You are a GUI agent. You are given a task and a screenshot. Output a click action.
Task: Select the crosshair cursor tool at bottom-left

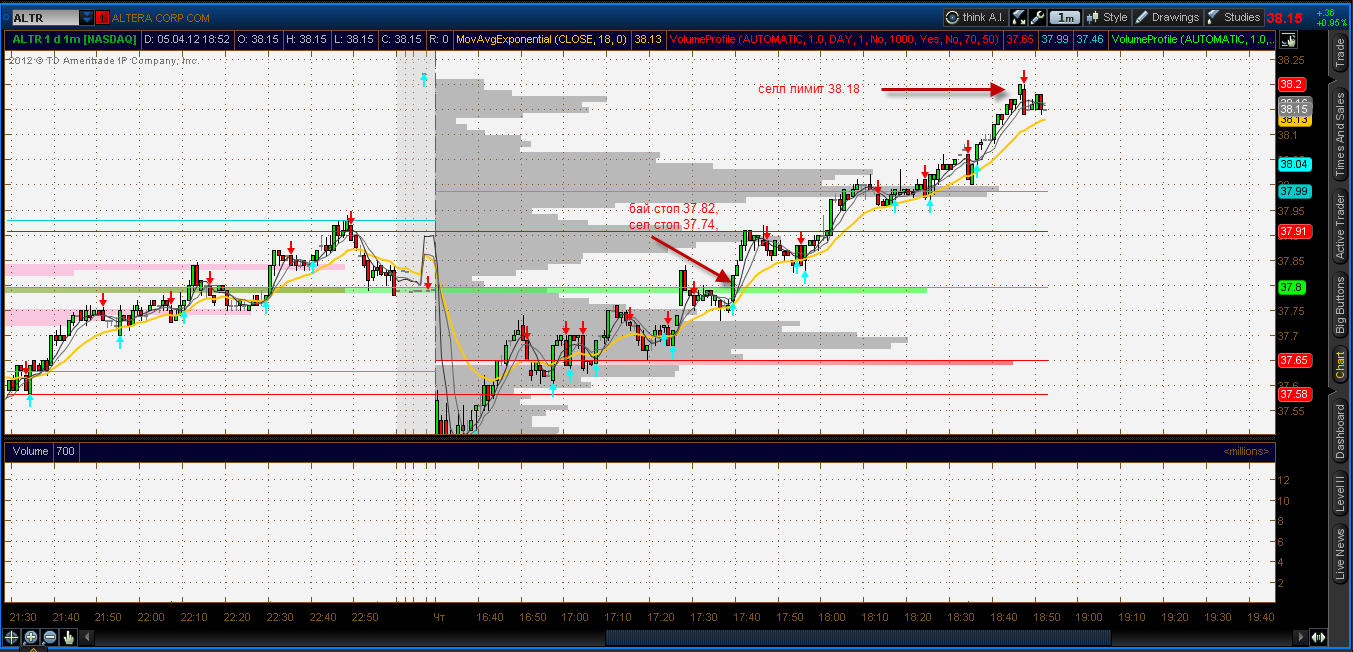[12, 637]
